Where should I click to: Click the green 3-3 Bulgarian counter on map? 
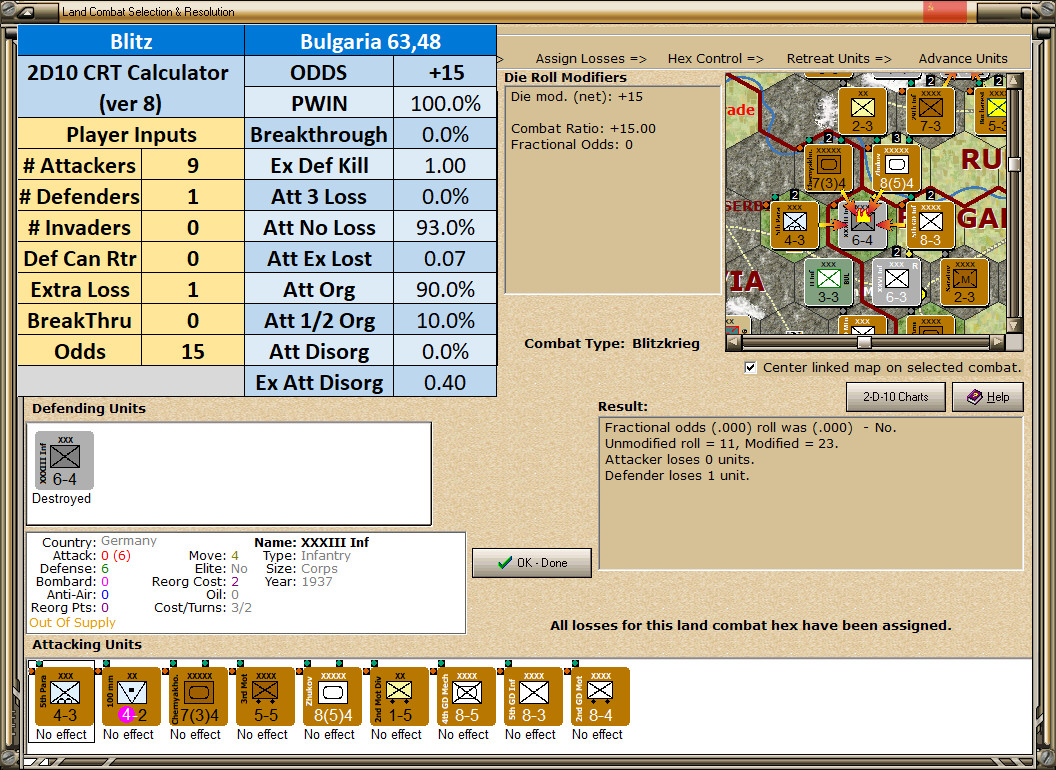(x=828, y=283)
